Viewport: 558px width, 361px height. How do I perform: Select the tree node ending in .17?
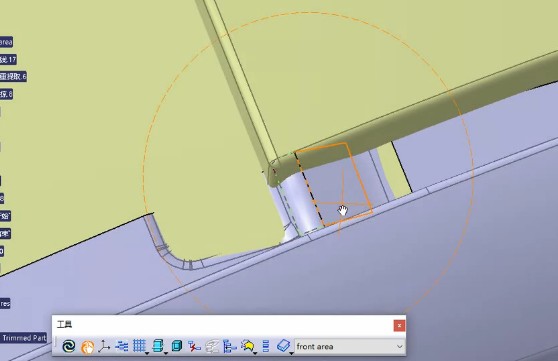click(x=8, y=59)
